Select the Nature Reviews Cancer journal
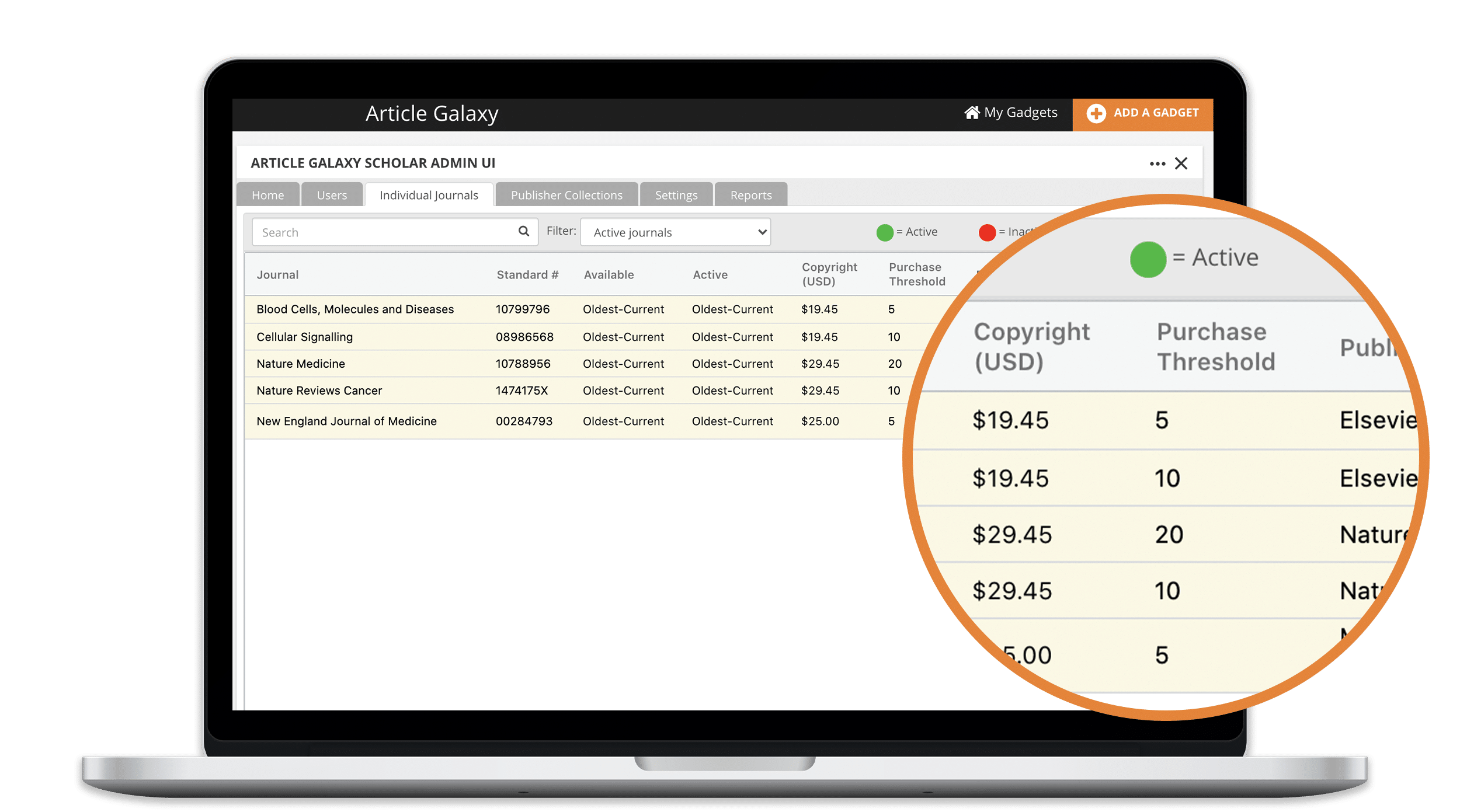This screenshot has height=812, width=1460. point(319,391)
